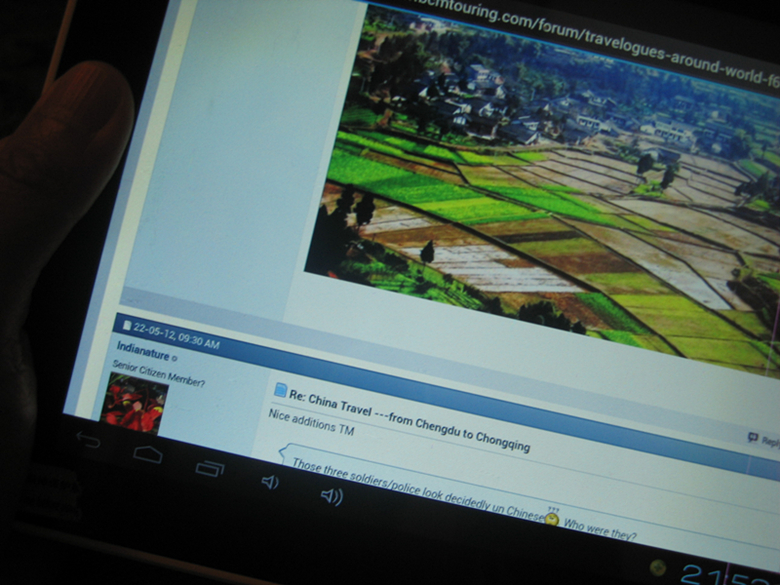Click the document icon before Re: China Travel

point(280,390)
